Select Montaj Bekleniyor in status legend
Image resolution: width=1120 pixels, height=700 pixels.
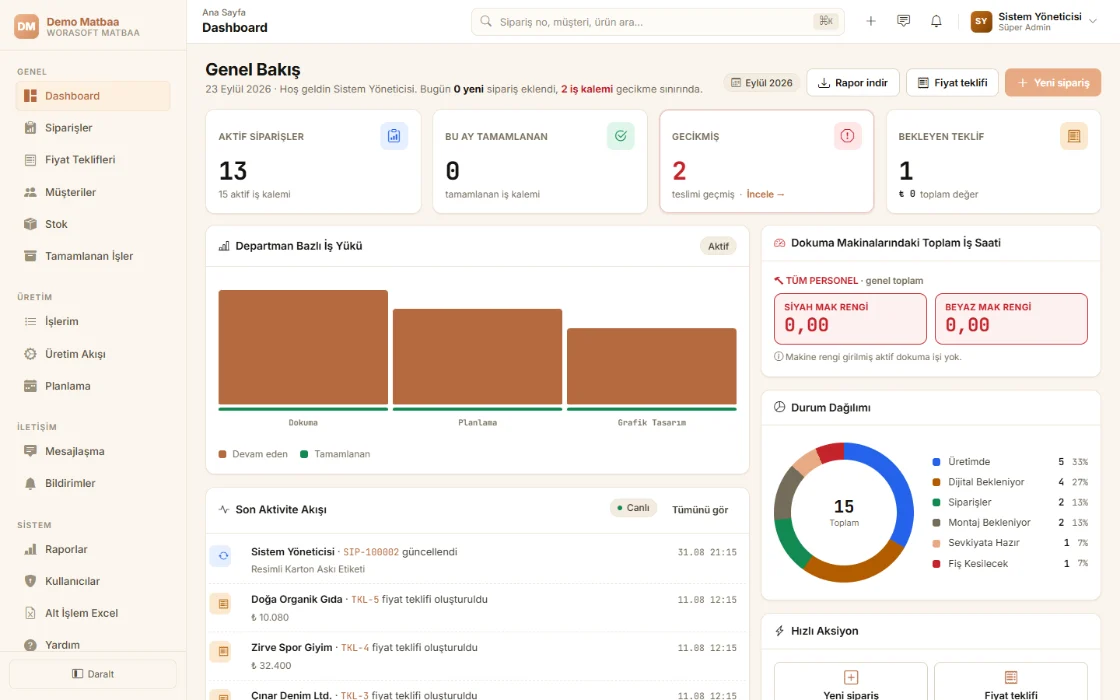tap(1010, 523)
